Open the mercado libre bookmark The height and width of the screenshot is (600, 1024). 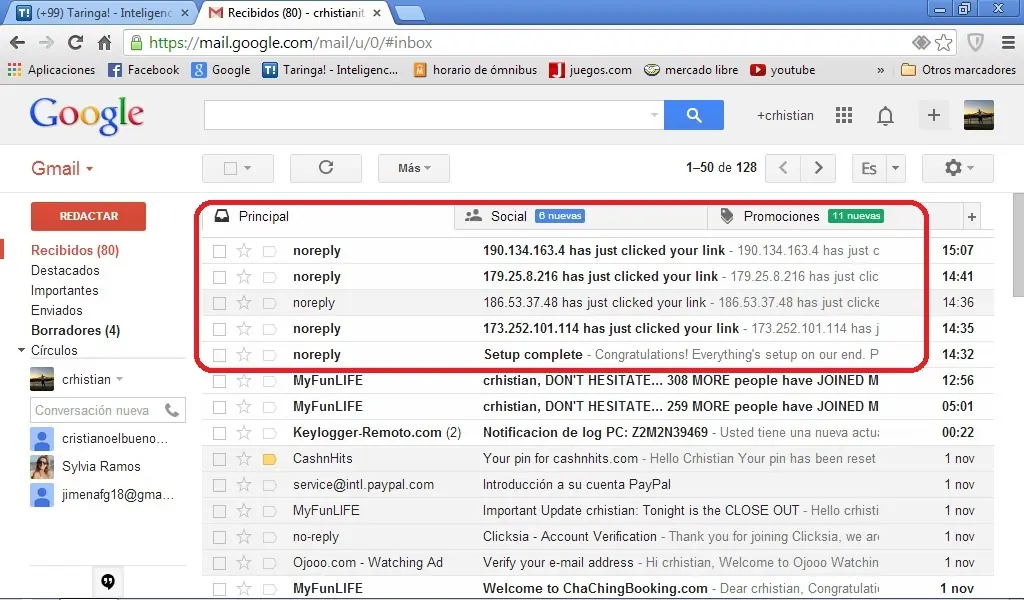(691, 70)
